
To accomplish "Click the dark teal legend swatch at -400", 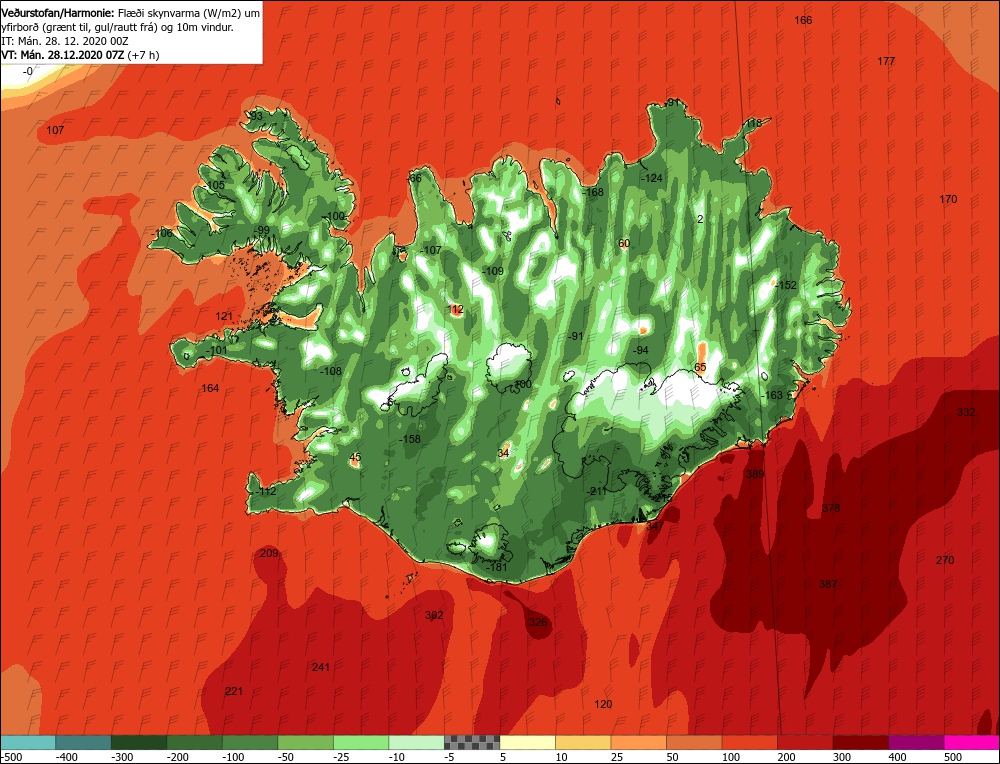I will (x=83, y=742).
